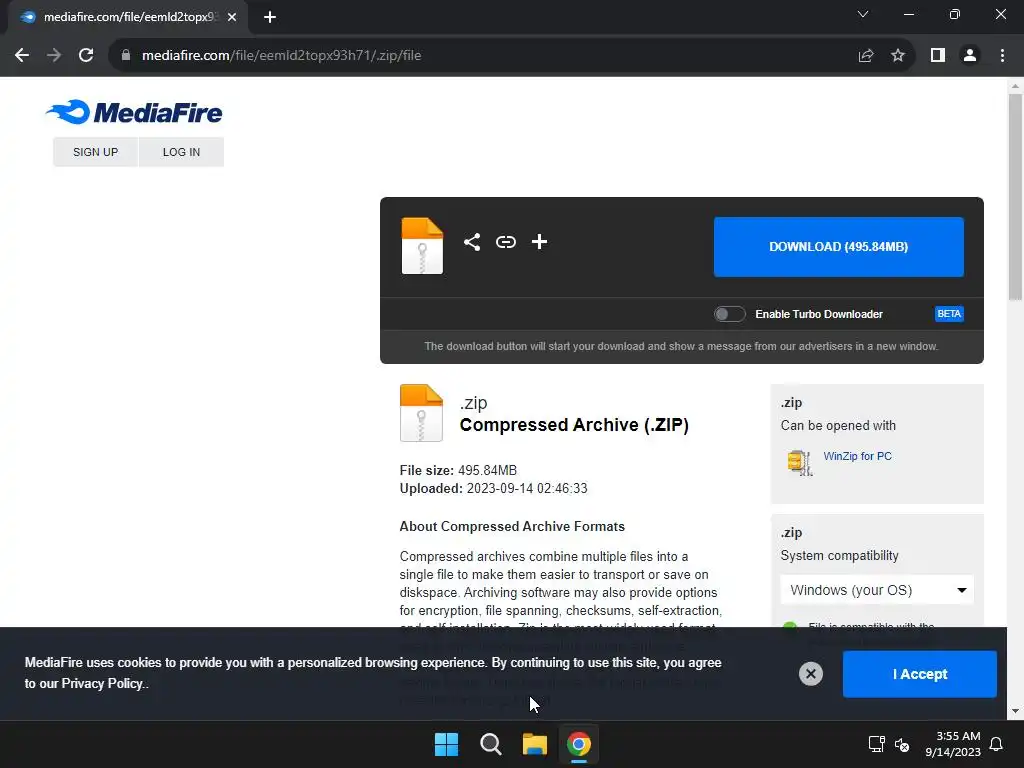Add file using the plus icon
This screenshot has height=768, width=1024.
(539, 242)
